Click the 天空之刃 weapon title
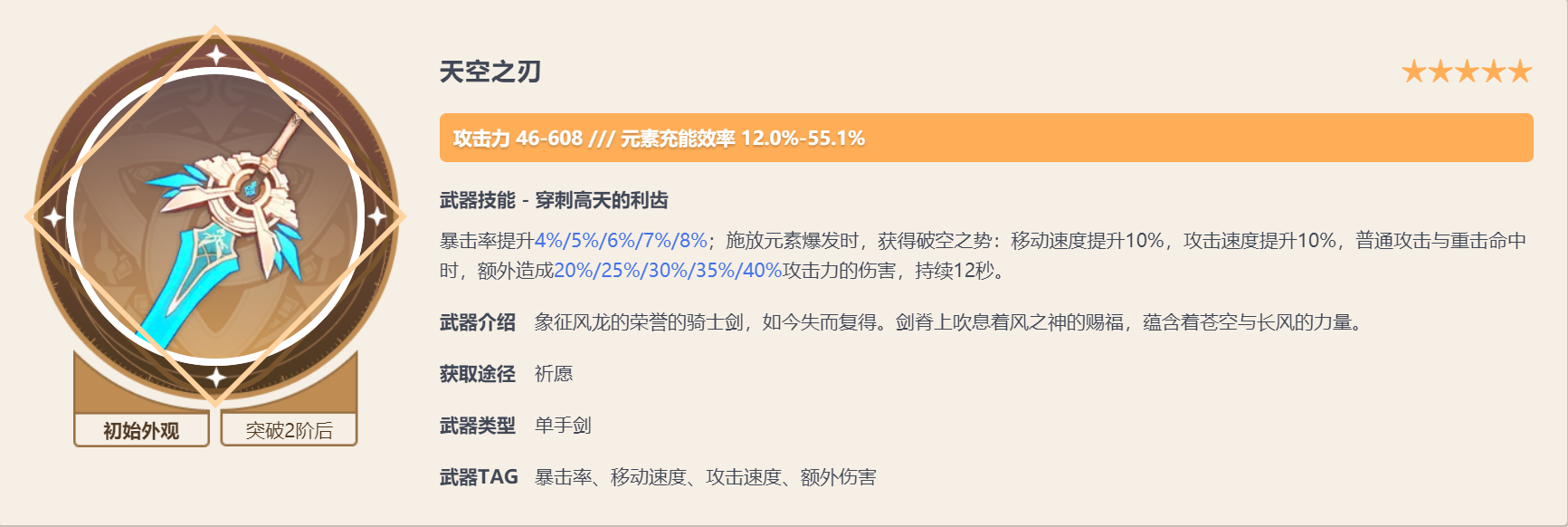Viewport: 1568px width, 527px height. (489, 72)
